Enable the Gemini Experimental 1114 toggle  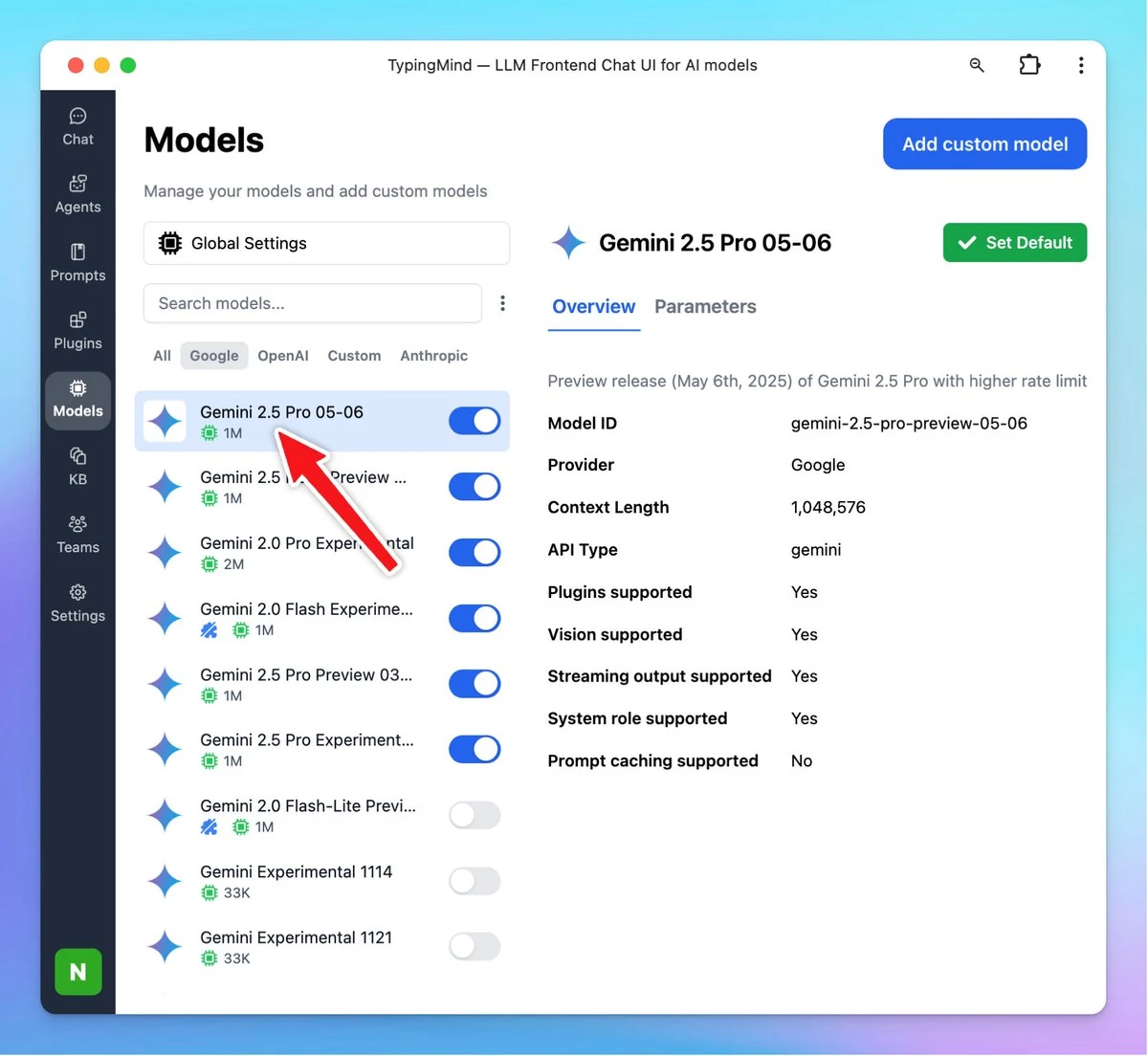(475, 881)
